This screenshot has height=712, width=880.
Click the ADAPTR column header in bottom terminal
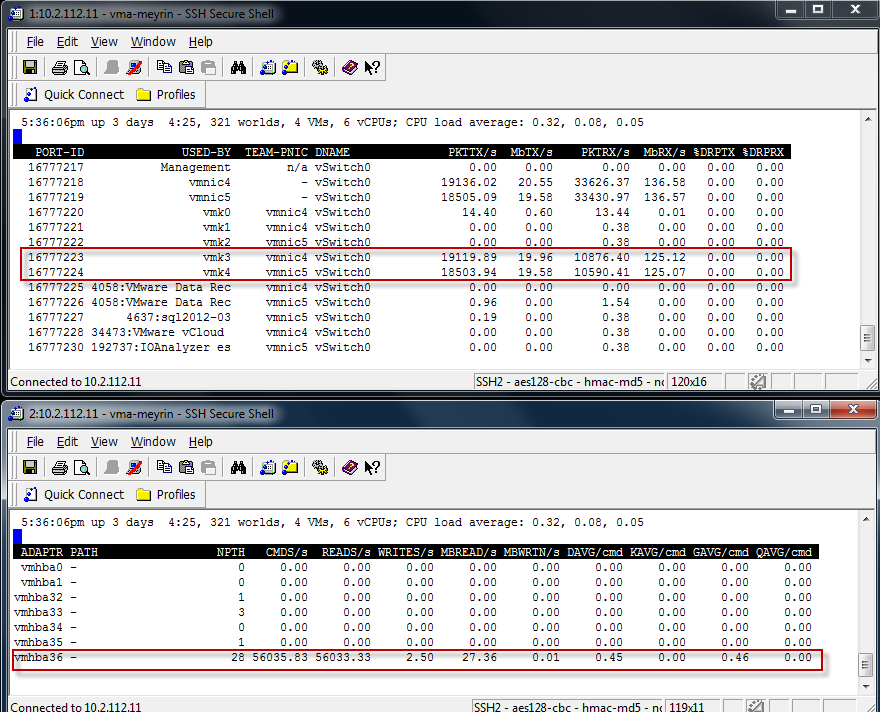point(42,552)
